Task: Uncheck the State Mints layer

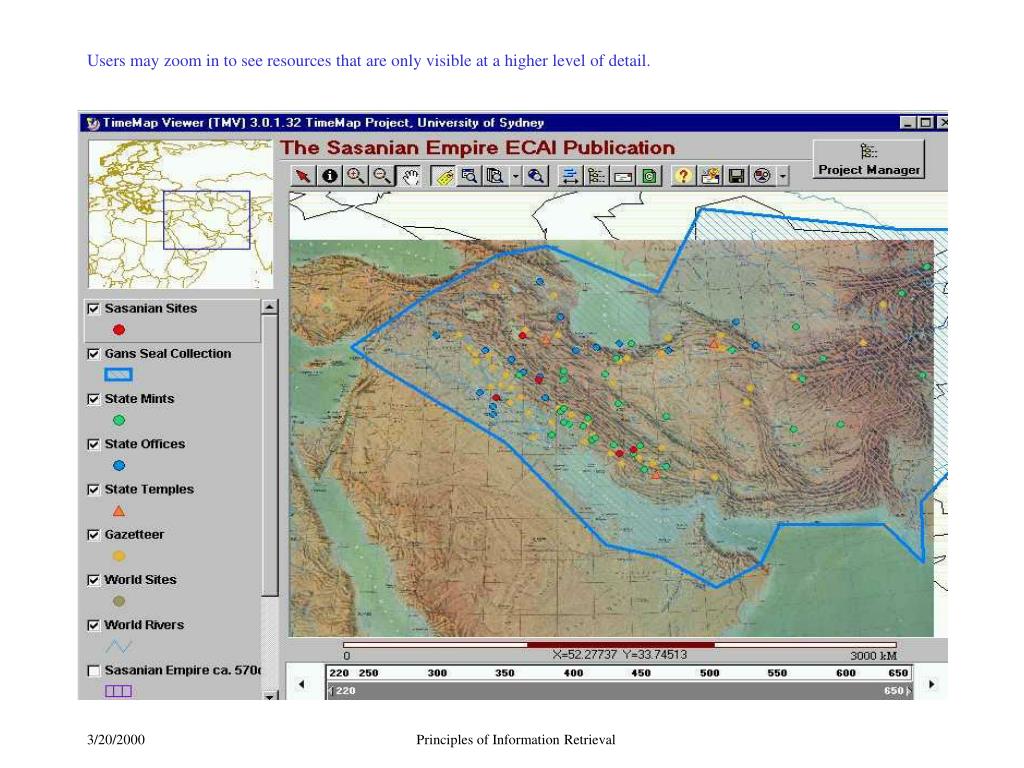Action: (x=93, y=399)
